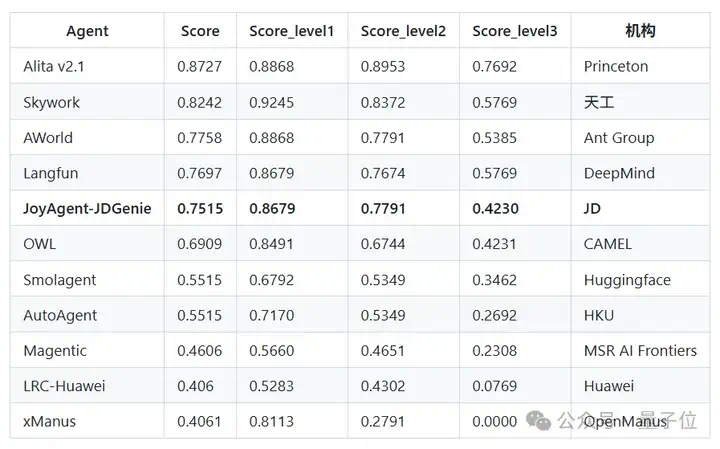
Task: Select the Ant Group organization cell
Action: (619, 138)
